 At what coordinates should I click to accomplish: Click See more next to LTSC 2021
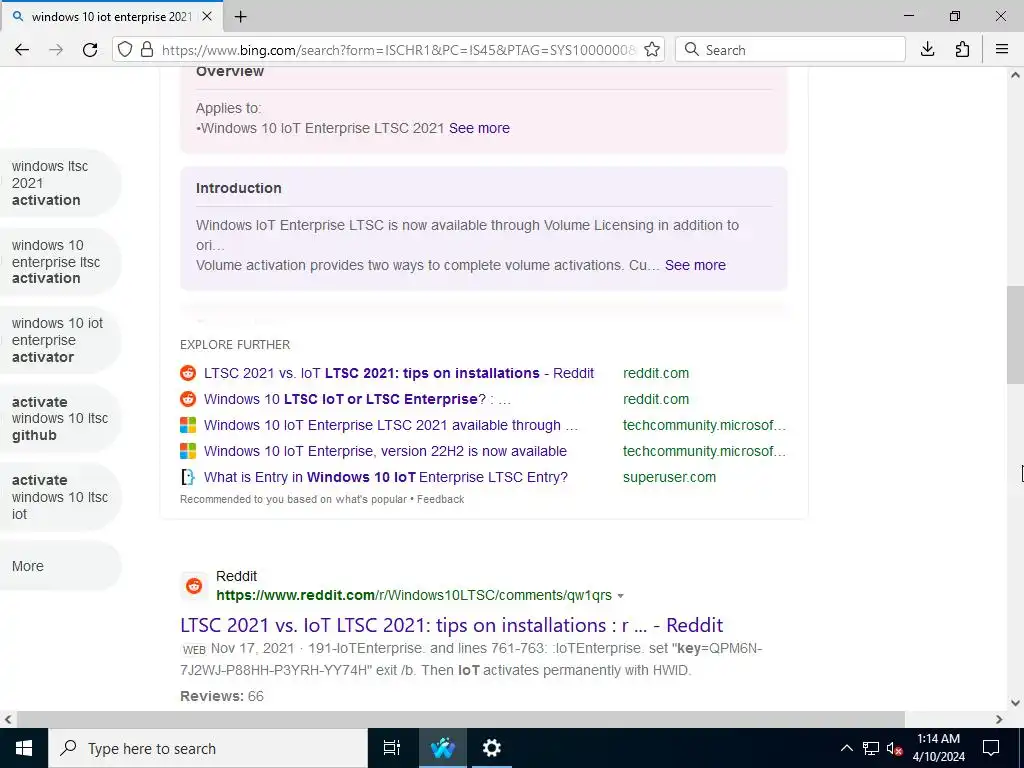[479, 128]
